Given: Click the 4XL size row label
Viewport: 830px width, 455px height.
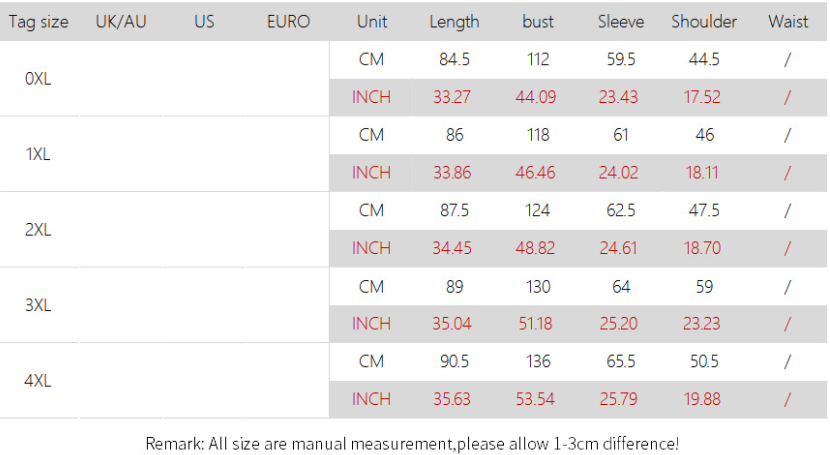Looking at the screenshot, I should [x=38, y=380].
